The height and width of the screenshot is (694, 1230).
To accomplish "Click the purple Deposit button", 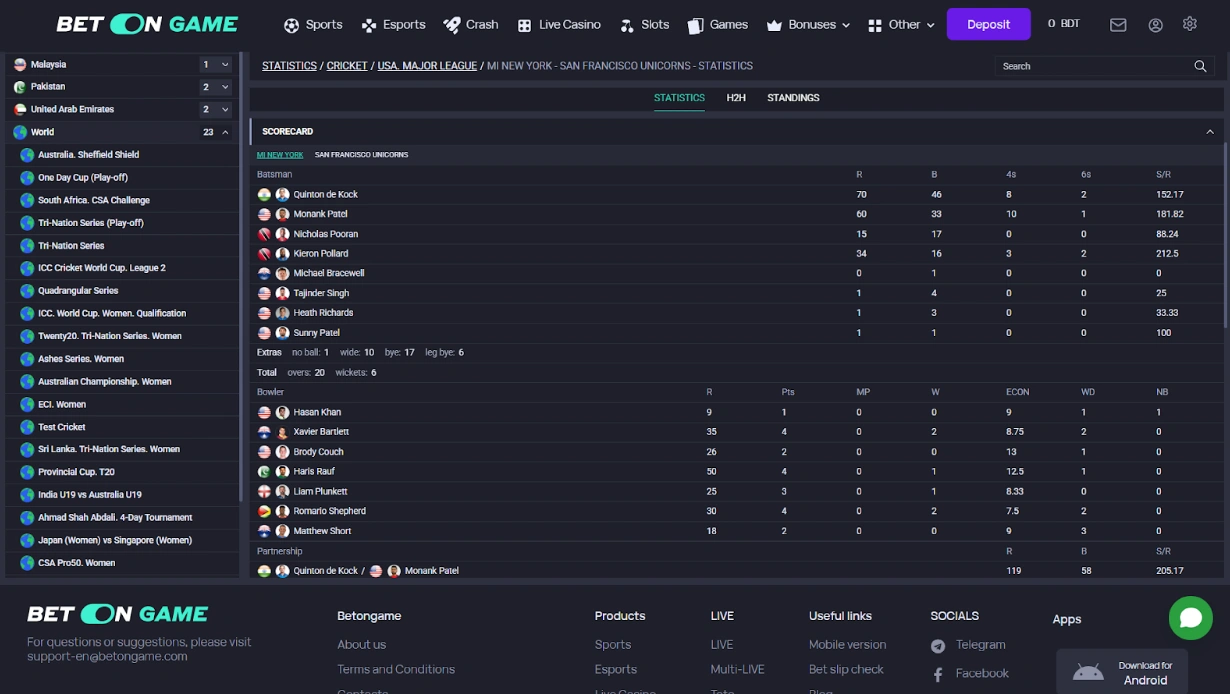I will (988, 24).
